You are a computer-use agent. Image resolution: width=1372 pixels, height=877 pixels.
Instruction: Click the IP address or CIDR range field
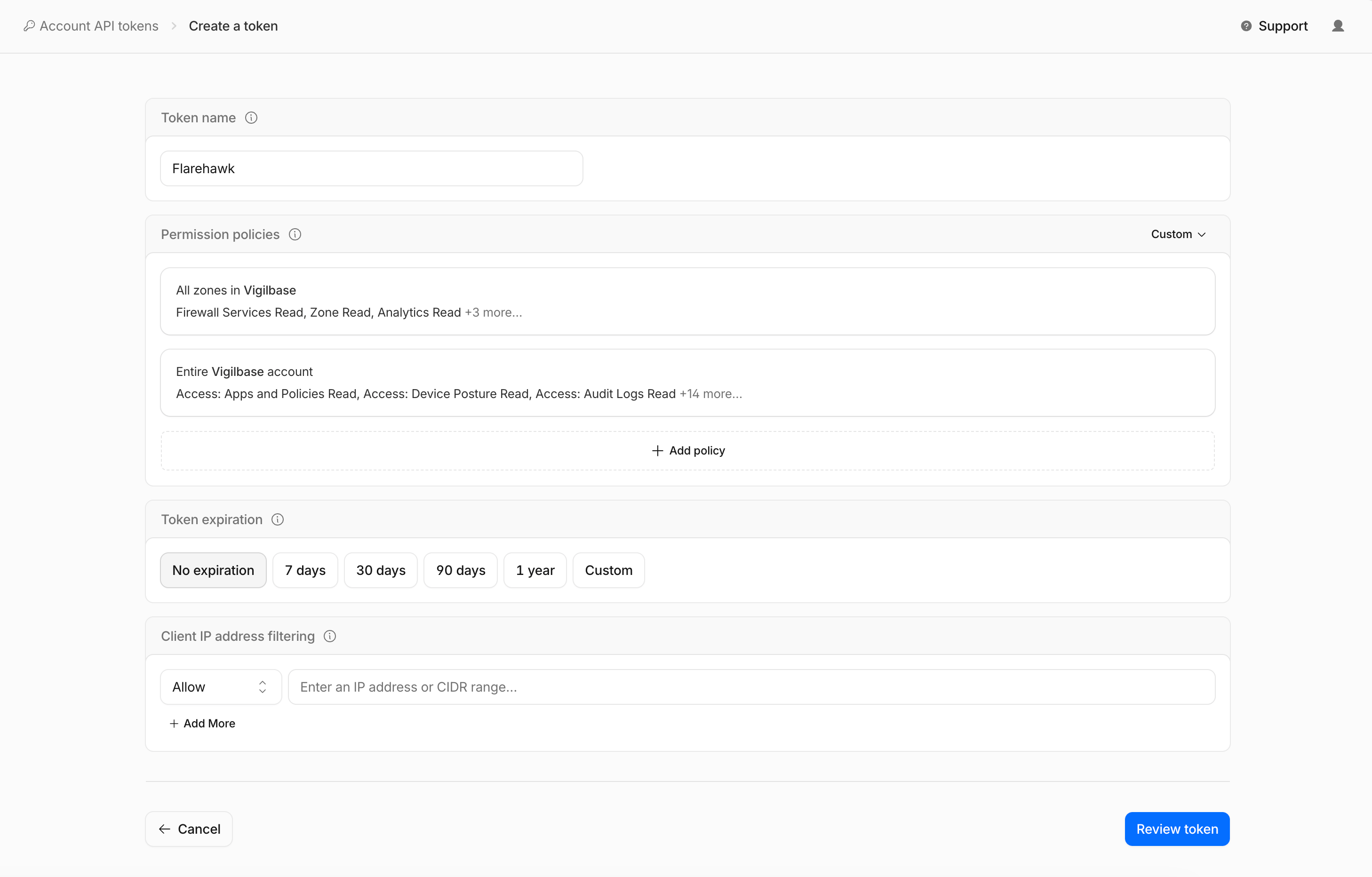751,687
